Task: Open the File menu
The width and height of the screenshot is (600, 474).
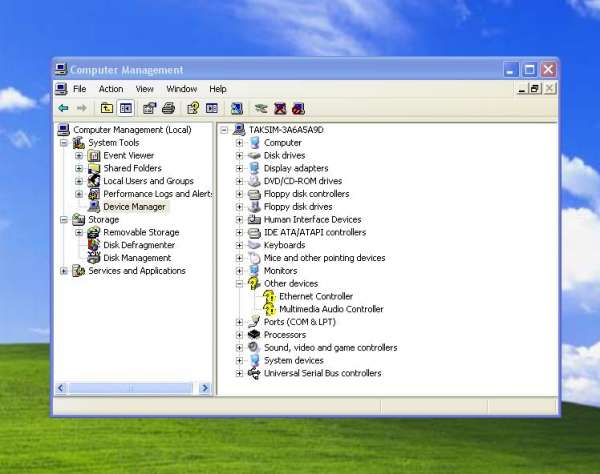Action: coord(80,89)
